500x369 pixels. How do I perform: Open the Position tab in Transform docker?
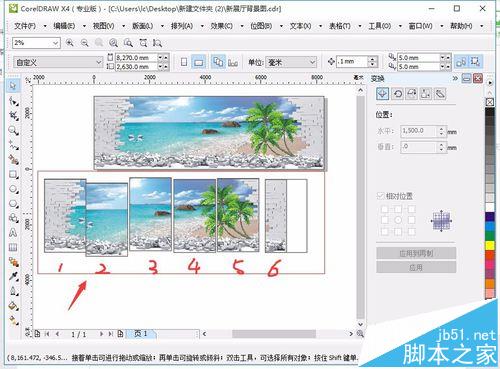(x=382, y=94)
